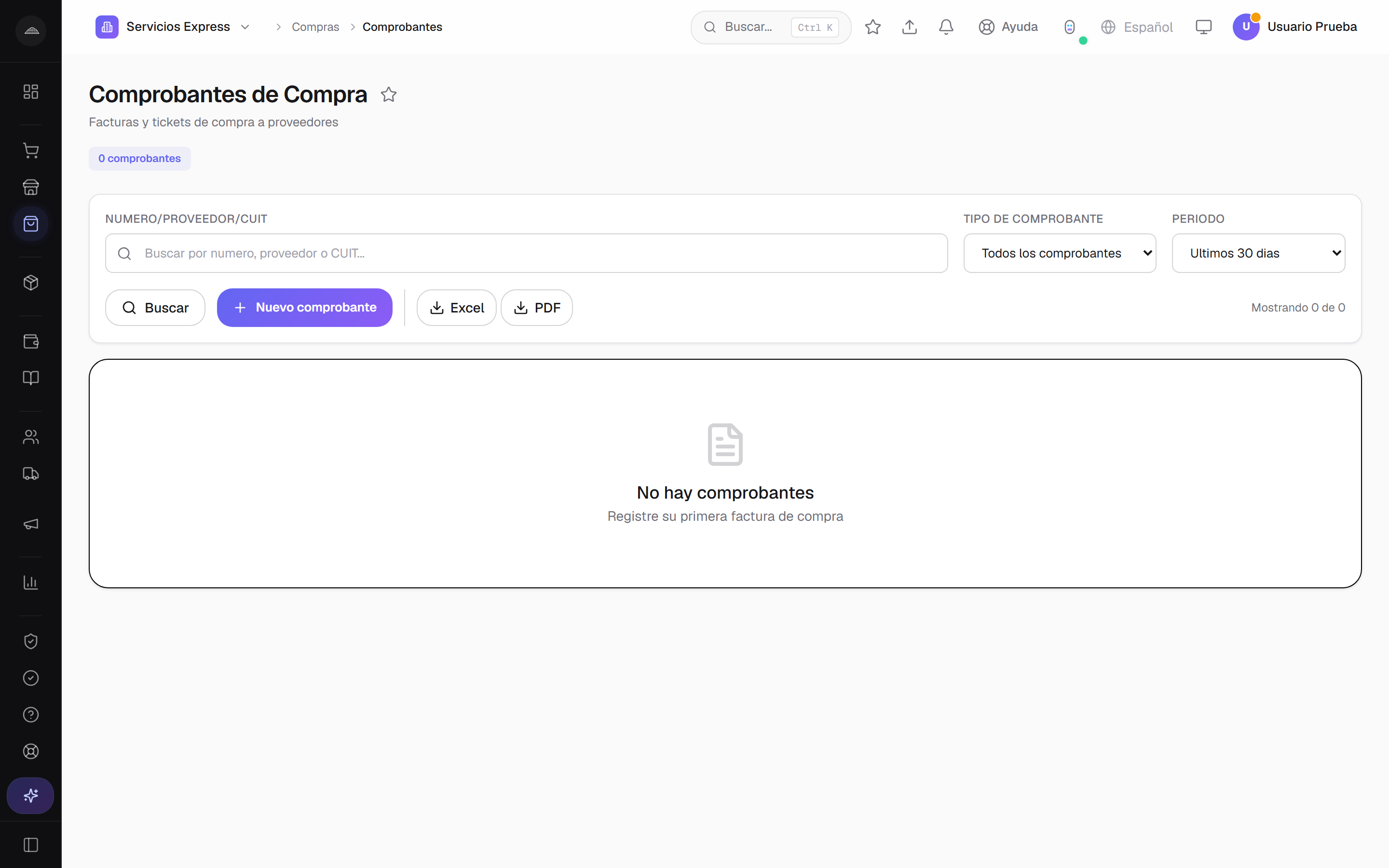Create a Nuevo comprobante
The image size is (1389, 868).
pyautogui.click(x=305, y=308)
